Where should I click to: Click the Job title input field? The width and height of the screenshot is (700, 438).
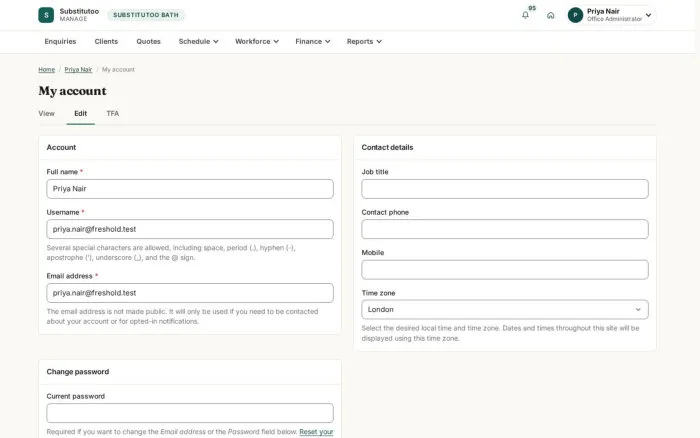(x=505, y=189)
